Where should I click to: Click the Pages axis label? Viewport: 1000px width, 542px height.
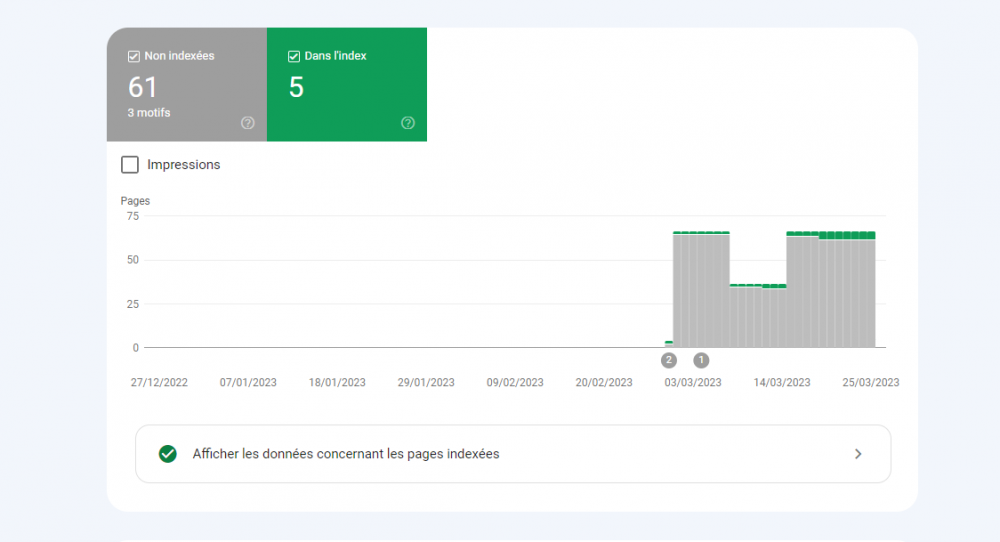(135, 201)
